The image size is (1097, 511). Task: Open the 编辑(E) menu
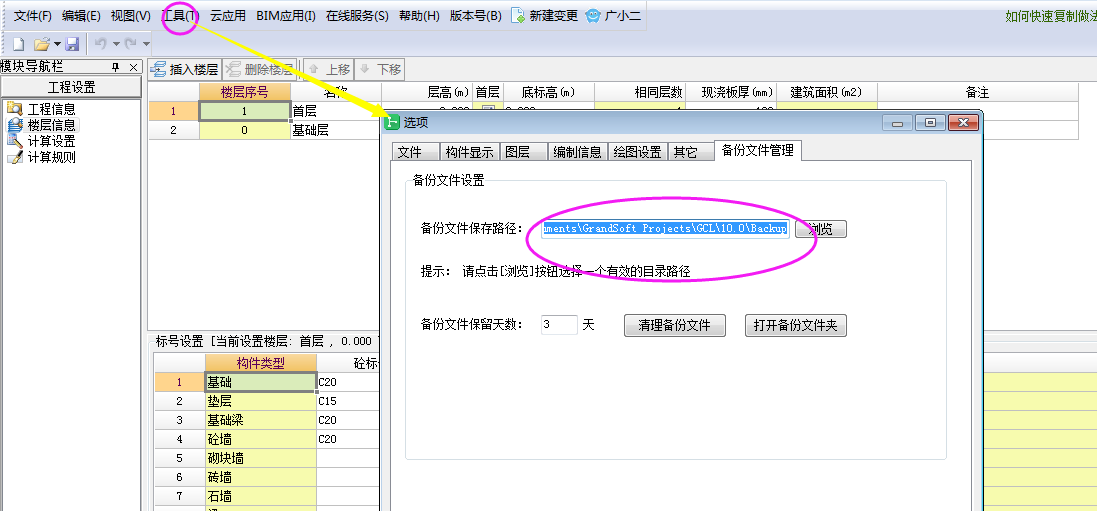tap(81, 15)
